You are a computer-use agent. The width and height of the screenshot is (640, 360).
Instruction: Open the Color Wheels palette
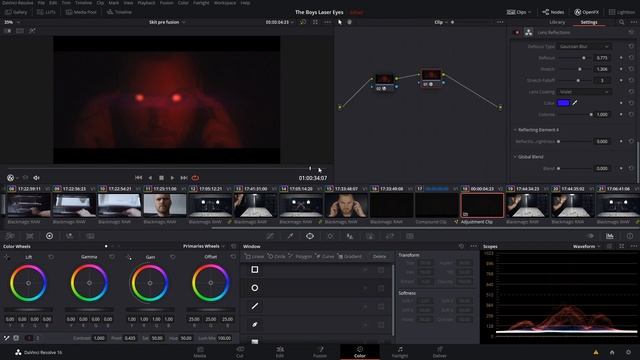[x=49, y=236]
